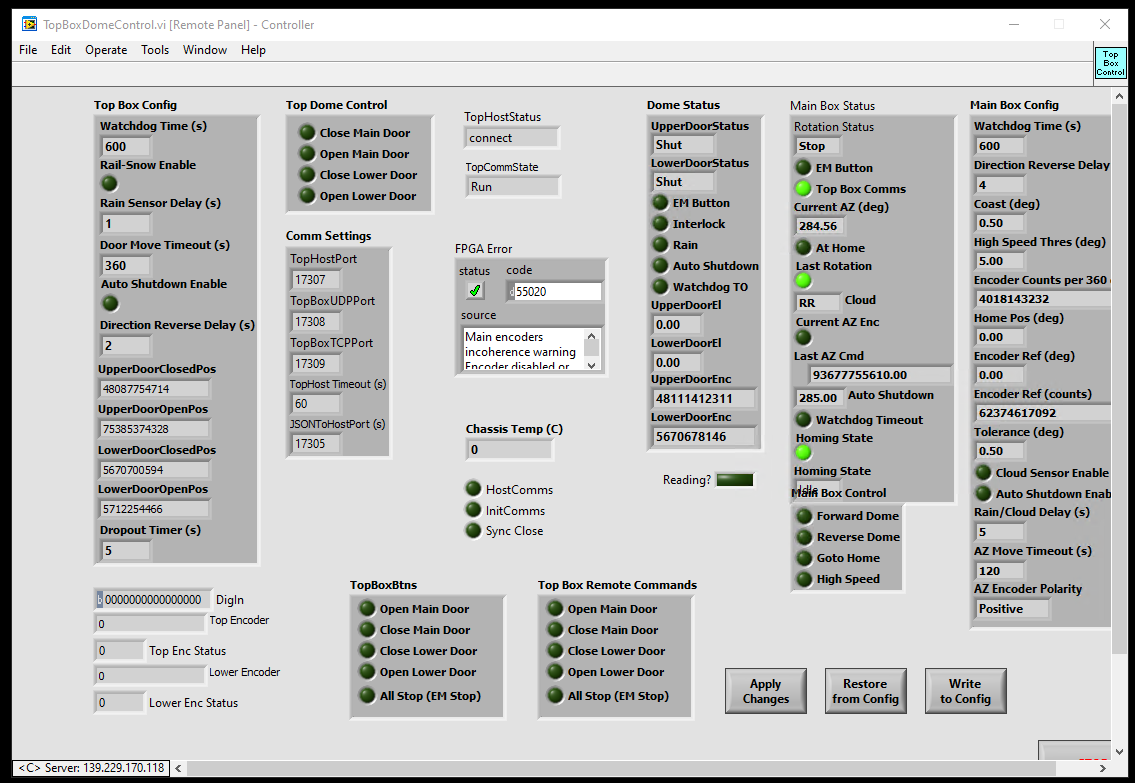Click the Interlock LED indicator

[660, 224]
